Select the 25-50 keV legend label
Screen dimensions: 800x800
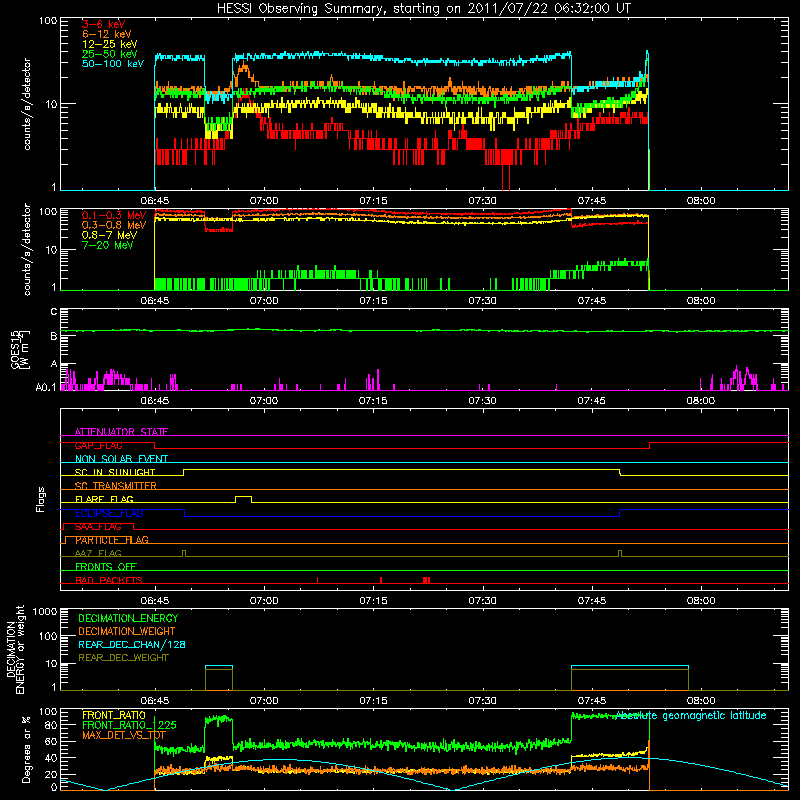[110, 54]
